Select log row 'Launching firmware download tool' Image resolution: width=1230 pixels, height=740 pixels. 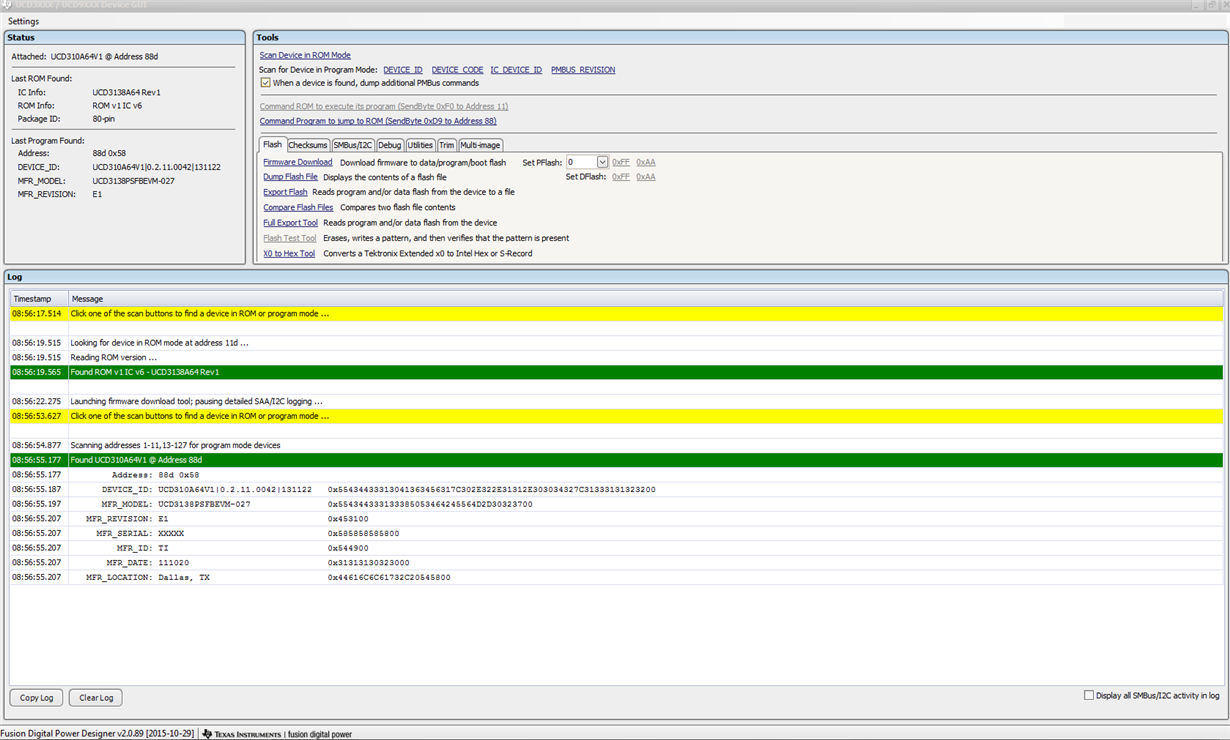[616, 401]
